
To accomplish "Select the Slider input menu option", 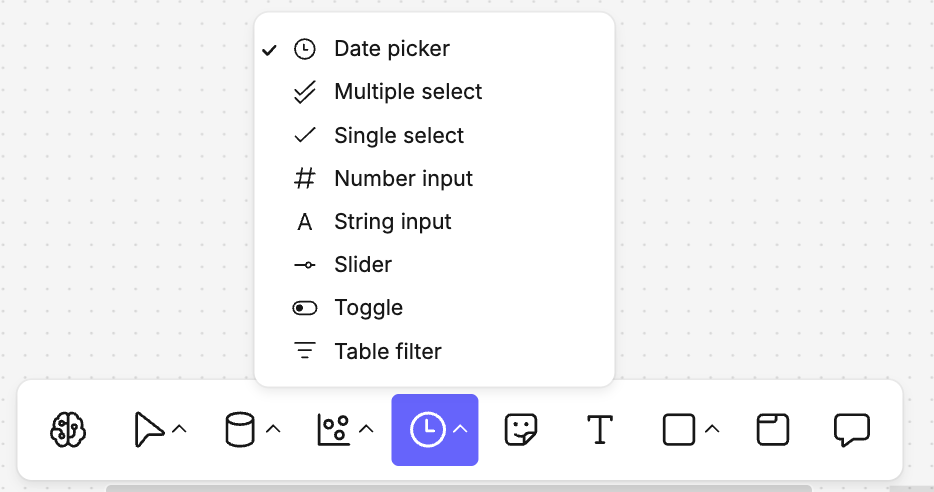I will (x=362, y=265).
